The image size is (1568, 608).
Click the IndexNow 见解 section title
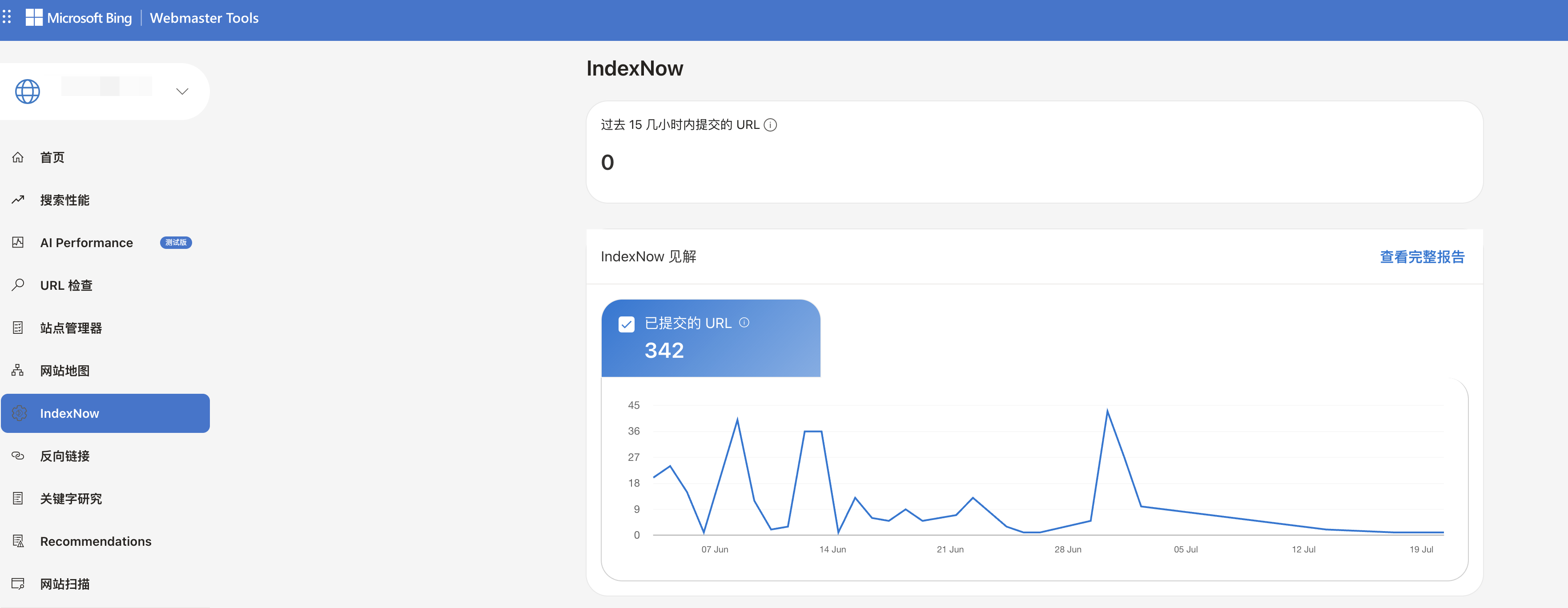[648, 257]
